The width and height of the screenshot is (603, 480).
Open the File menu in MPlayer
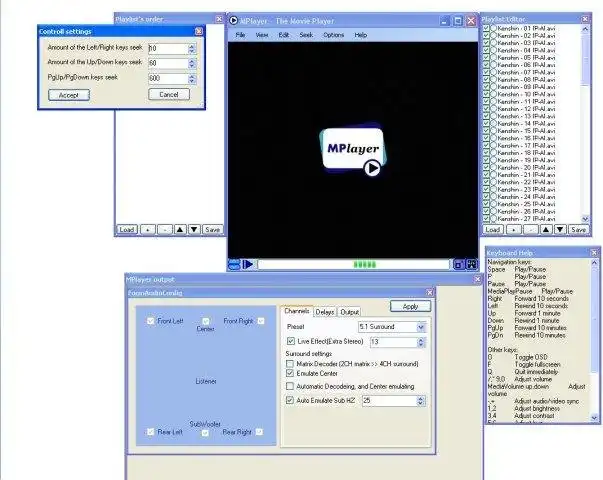pyautogui.click(x=240, y=35)
